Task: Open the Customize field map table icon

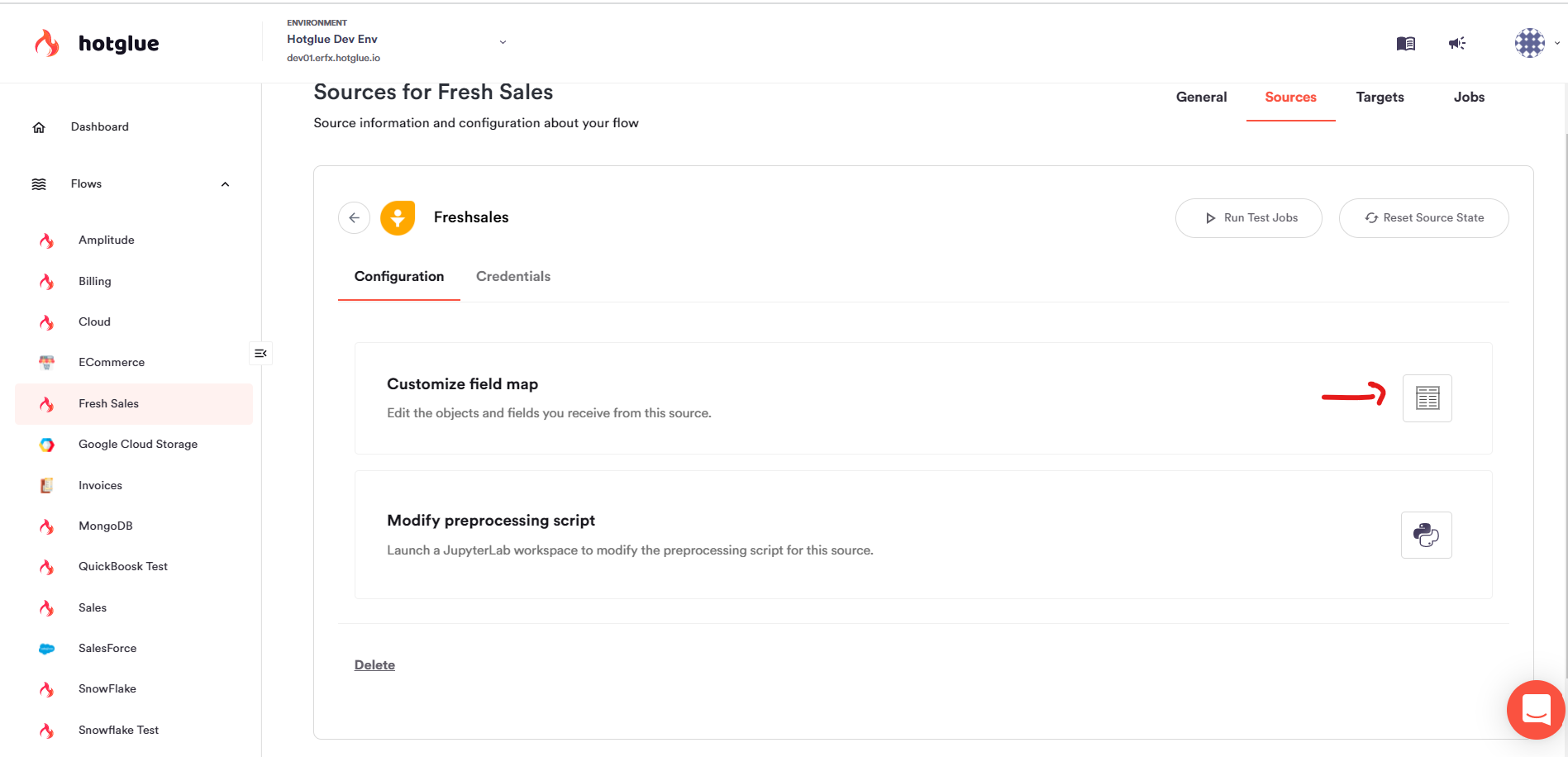Action: [1427, 398]
